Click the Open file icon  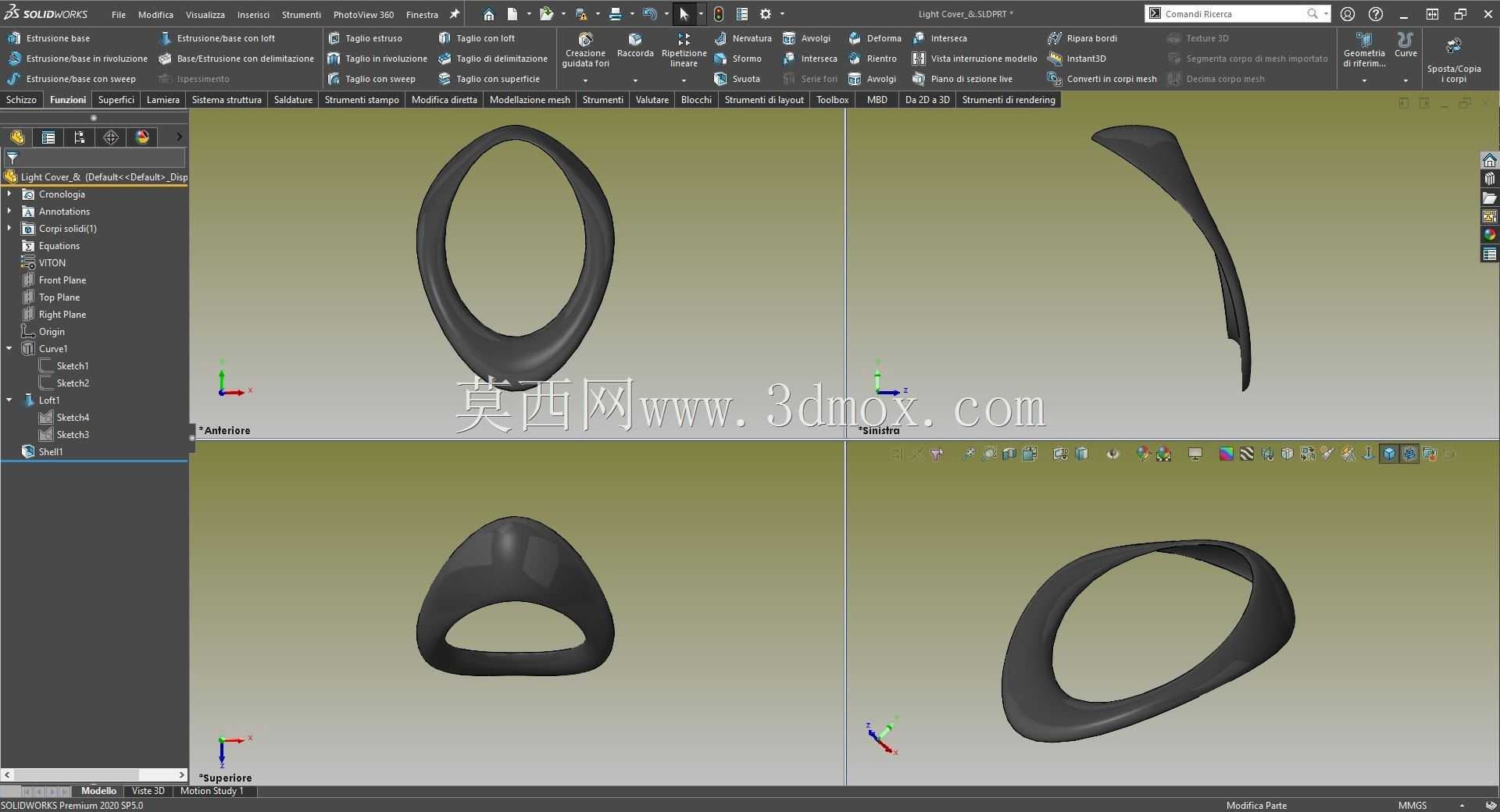point(546,14)
